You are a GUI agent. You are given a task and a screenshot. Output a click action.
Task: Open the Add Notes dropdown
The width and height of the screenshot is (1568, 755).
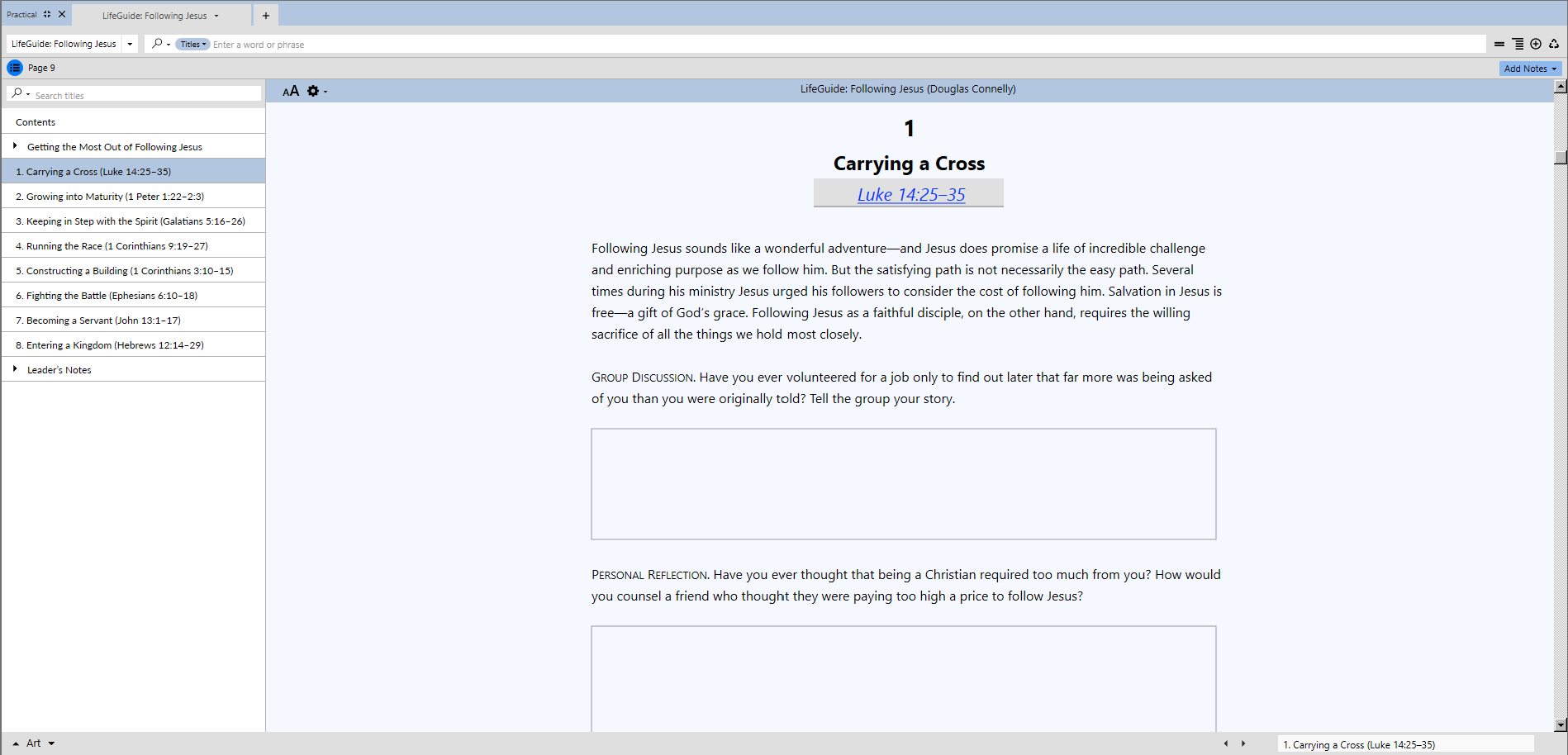point(1529,69)
